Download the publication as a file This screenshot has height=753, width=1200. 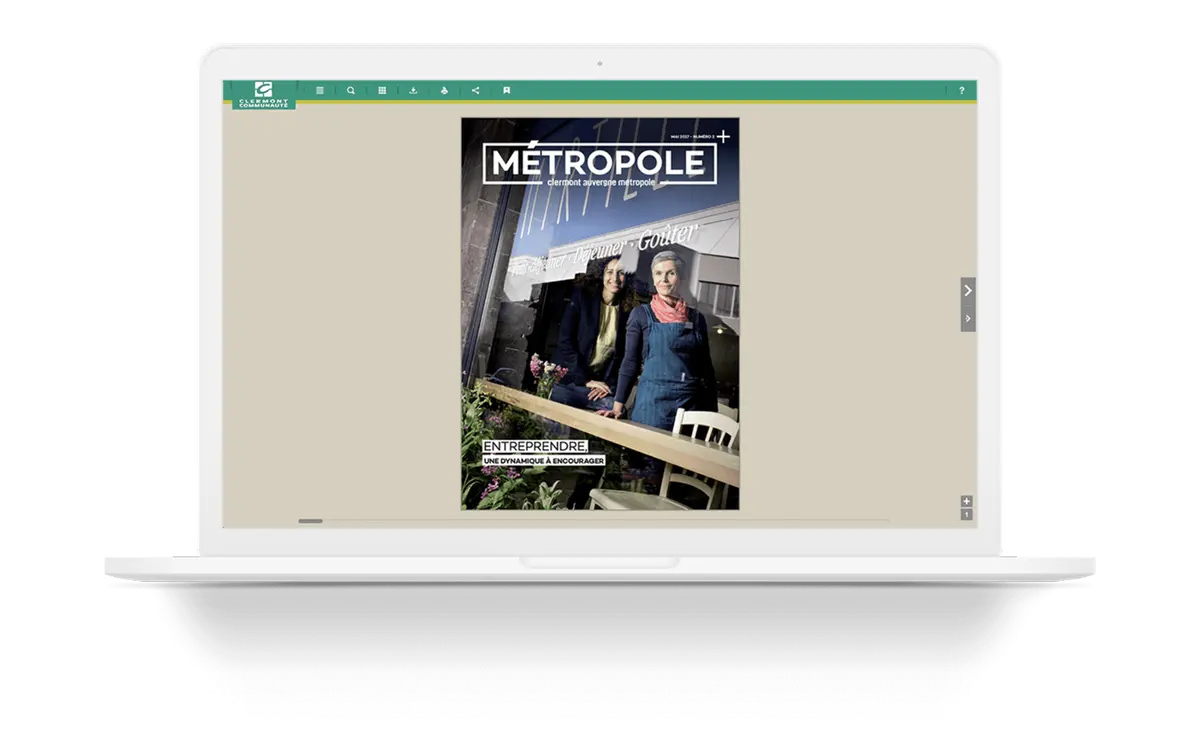(x=413, y=90)
